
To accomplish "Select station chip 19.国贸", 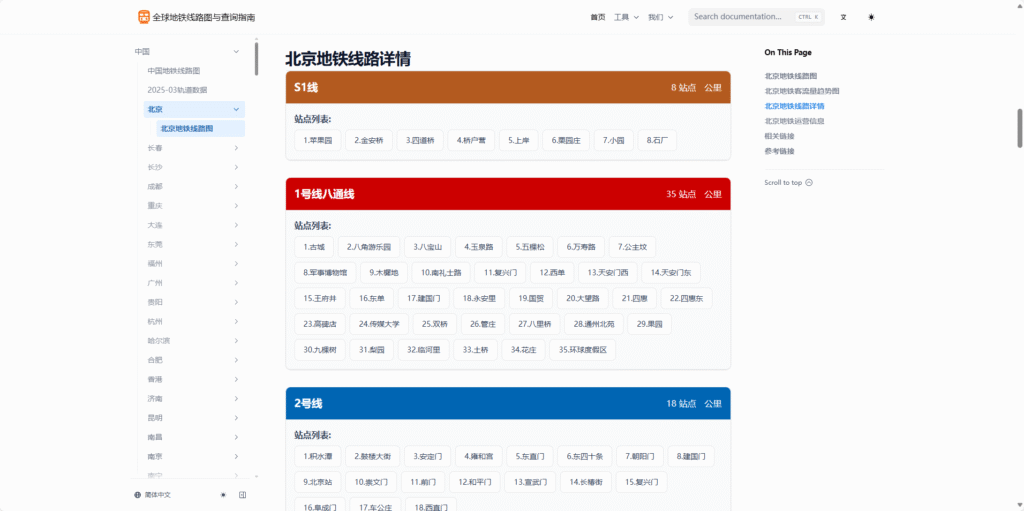I will click(531, 299).
